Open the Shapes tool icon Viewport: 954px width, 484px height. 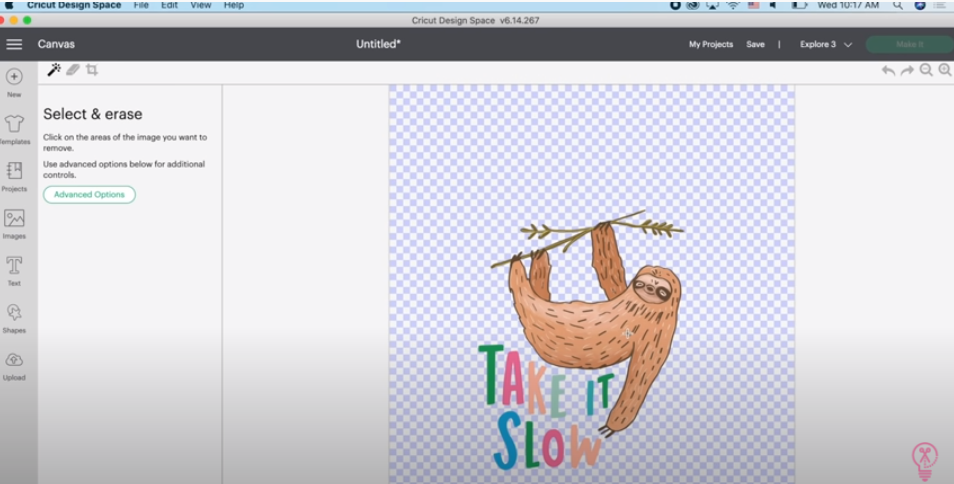click(x=14, y=313)
